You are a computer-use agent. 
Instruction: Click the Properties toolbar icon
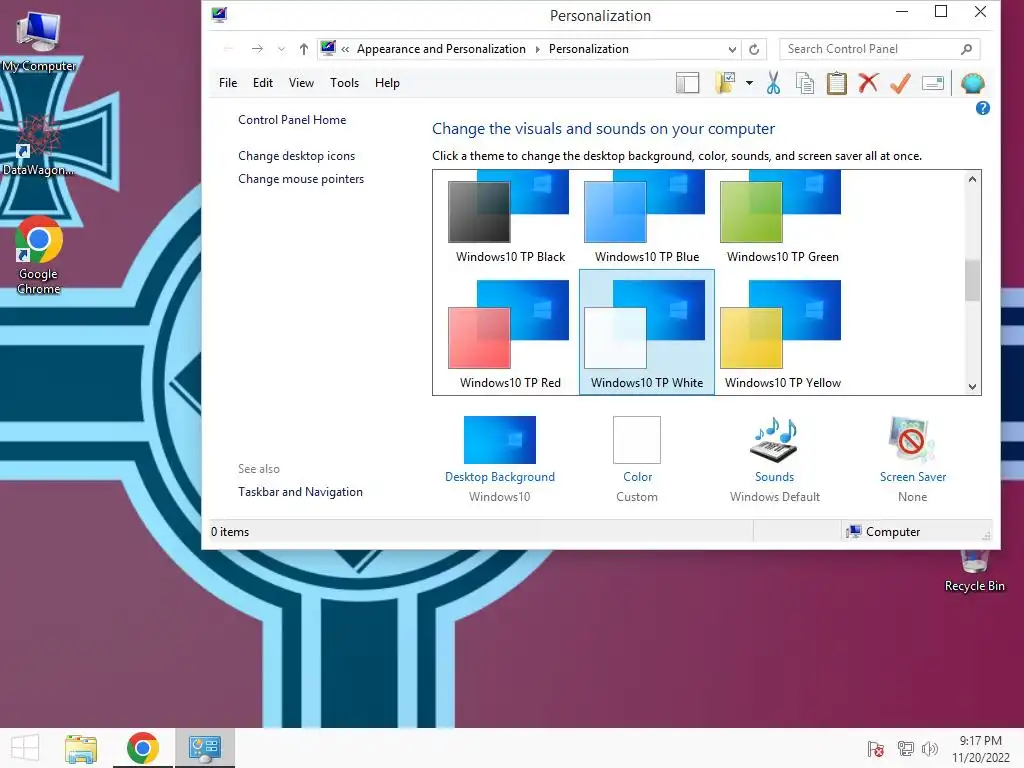coord(933,83)
